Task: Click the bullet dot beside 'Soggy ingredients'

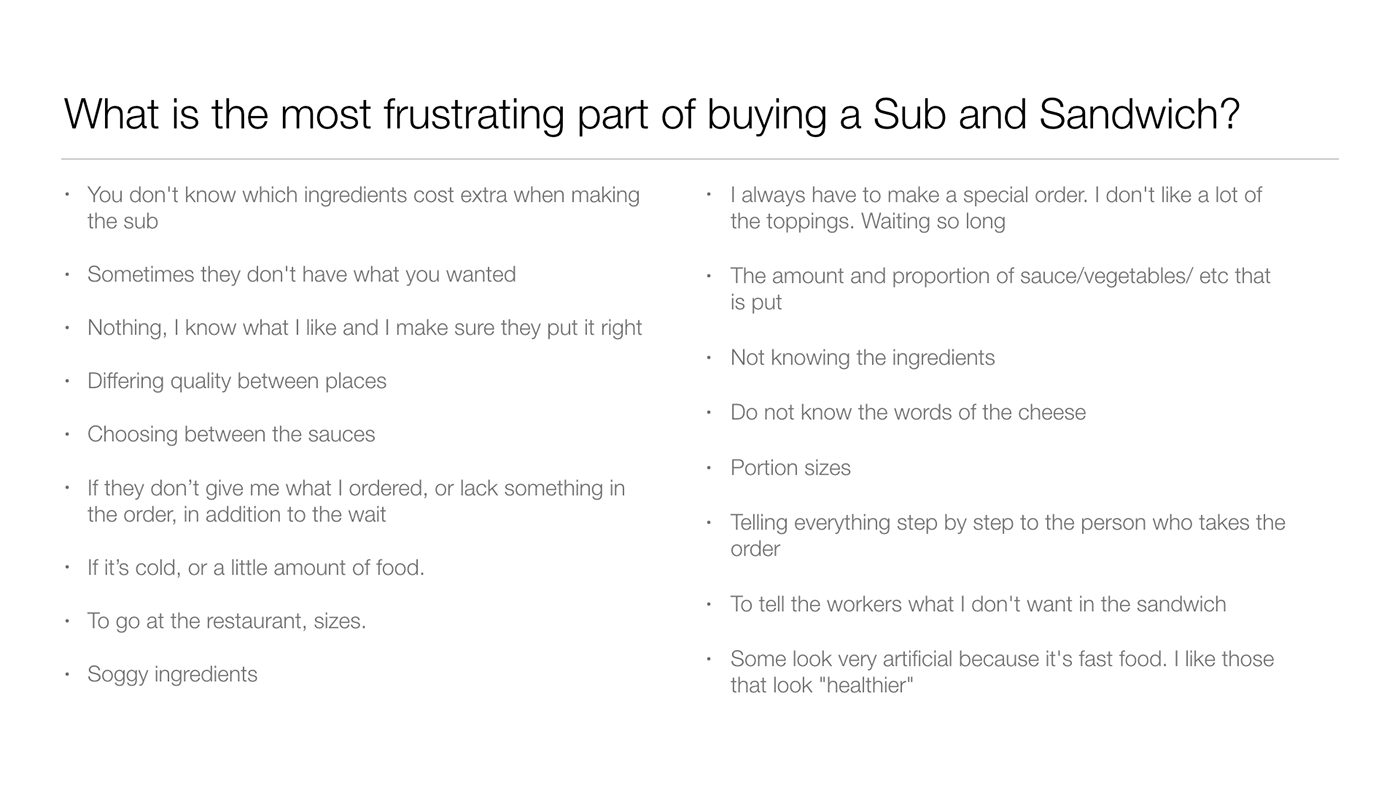Action: [68, 674]
